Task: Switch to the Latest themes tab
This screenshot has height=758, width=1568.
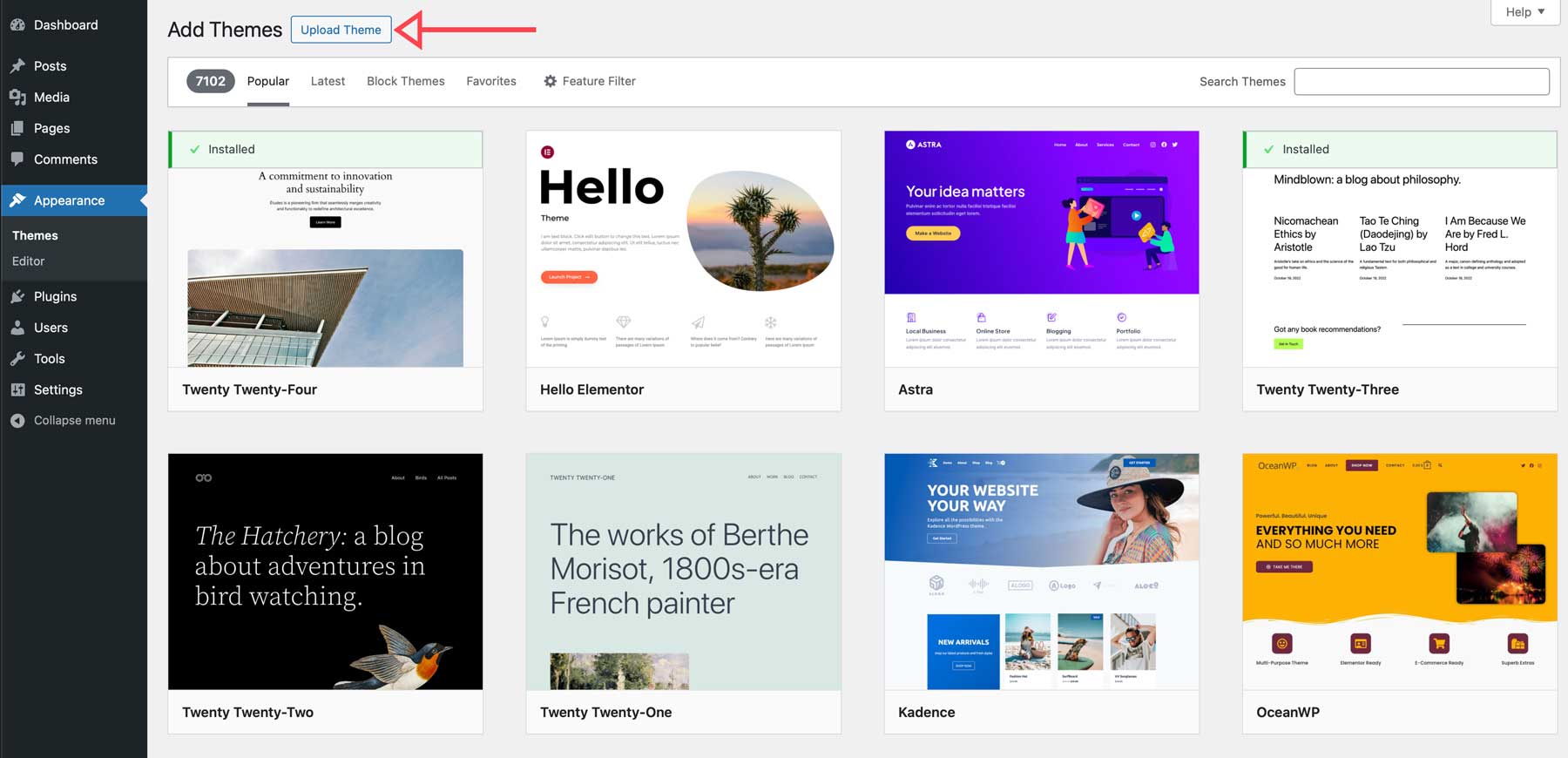Action: point(328,81)
